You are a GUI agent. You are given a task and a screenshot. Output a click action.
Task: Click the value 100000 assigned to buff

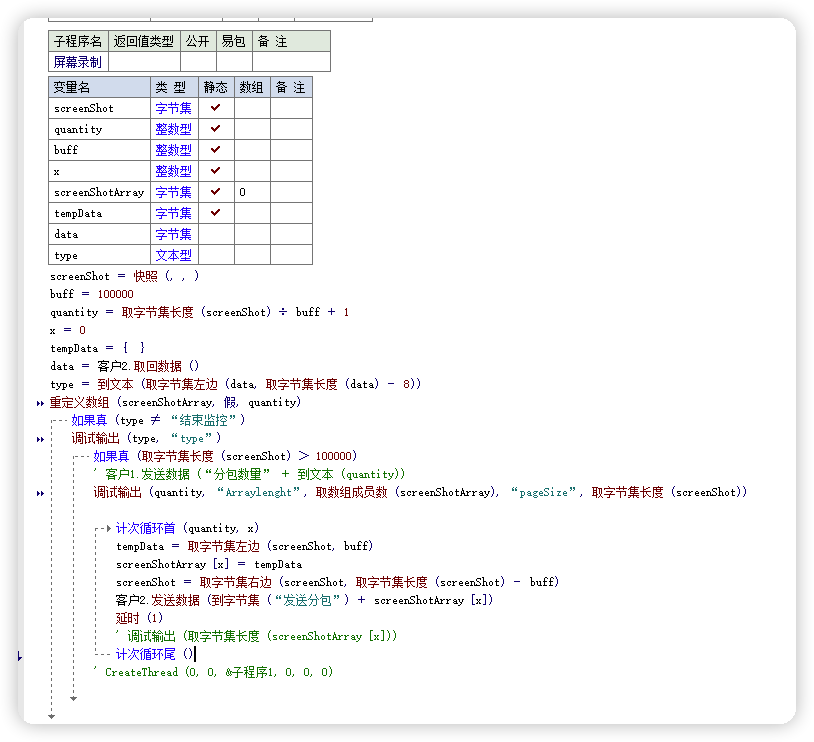click(115, 294)
